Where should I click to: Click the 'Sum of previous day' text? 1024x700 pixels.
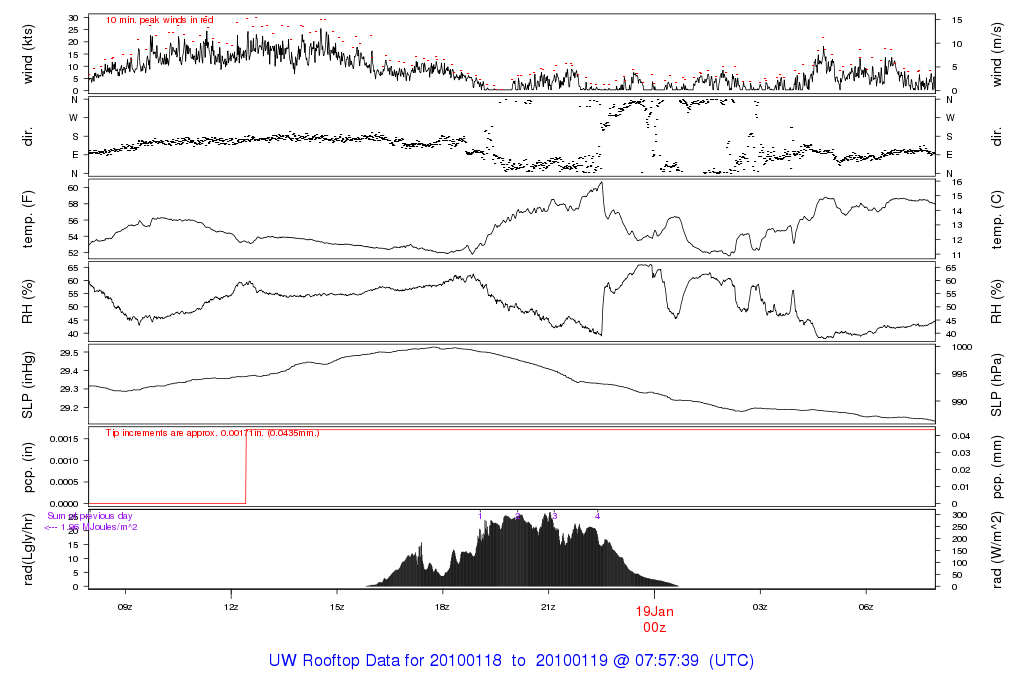pos(89,516)
